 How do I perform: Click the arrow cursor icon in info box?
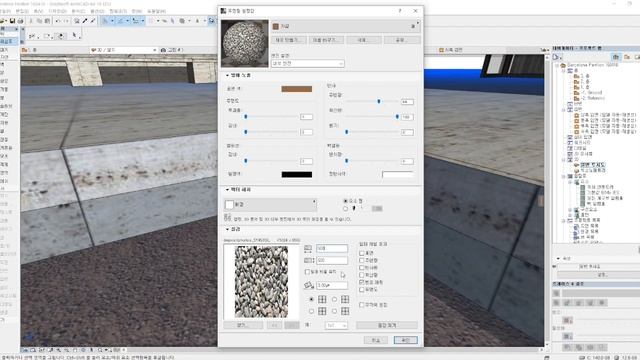(75, 36)
